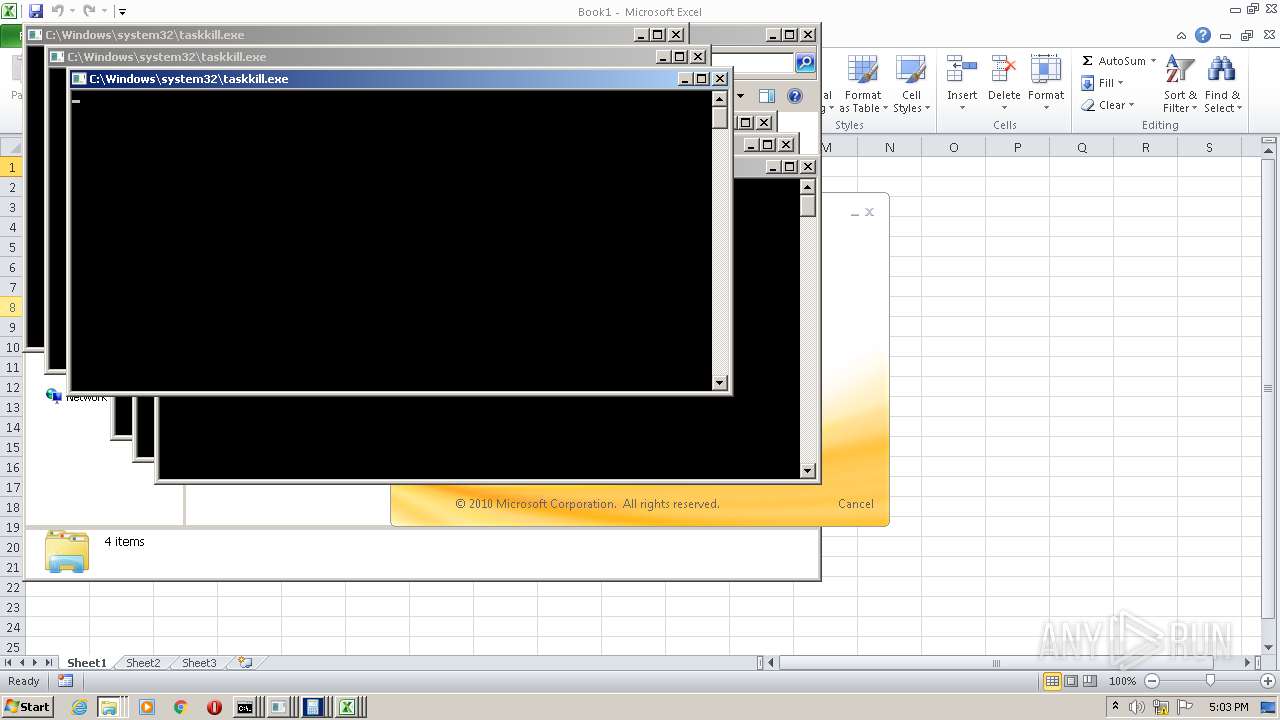This screenshot has width=1280, height=720.
Task: Click the Excel Help question mark icon
Action: click(1203, 35)
